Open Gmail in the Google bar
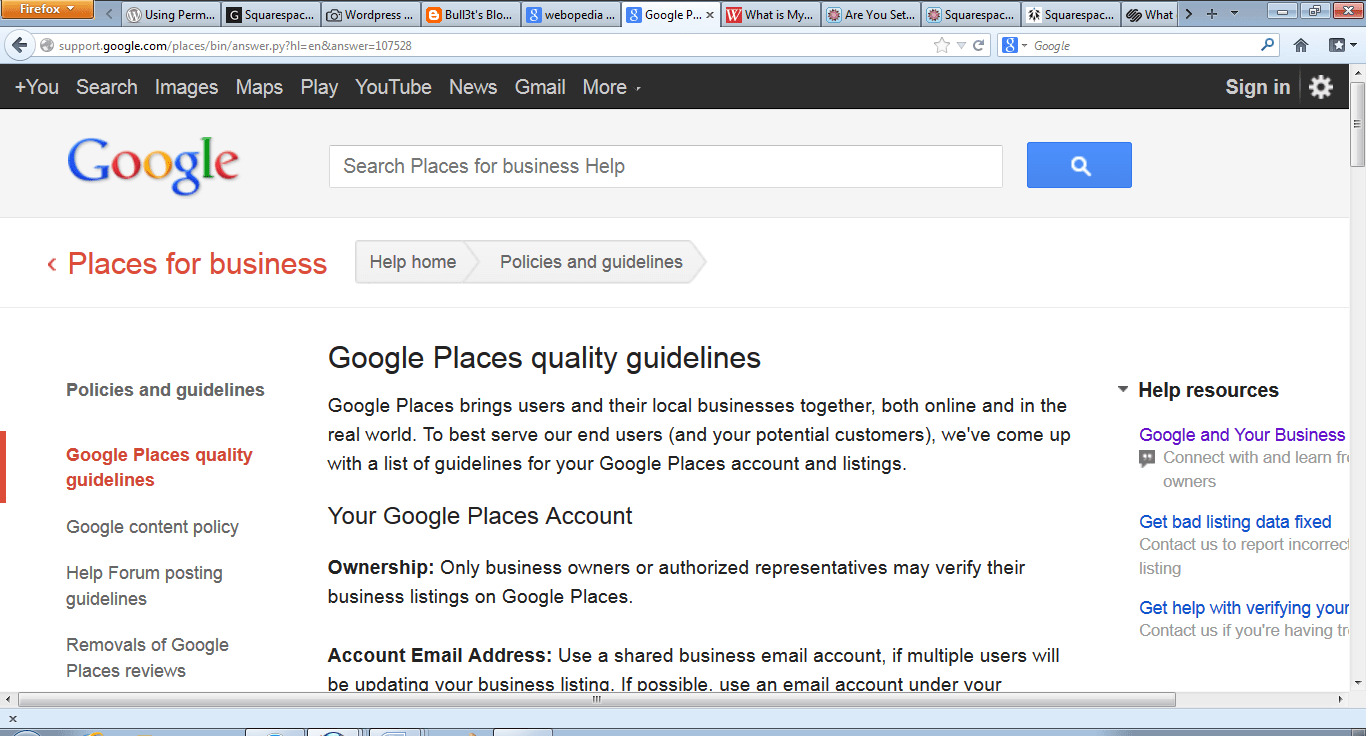This screenshot has height=736, width=1366. 540,87
